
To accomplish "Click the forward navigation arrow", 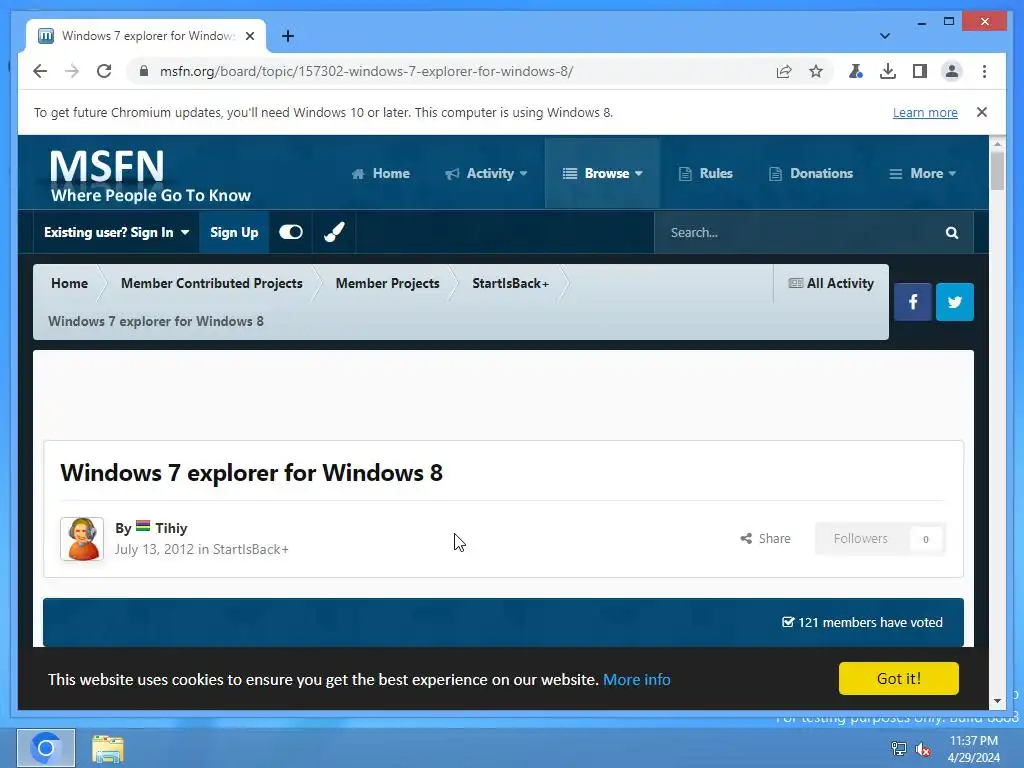I will click(x=72, y=71).
